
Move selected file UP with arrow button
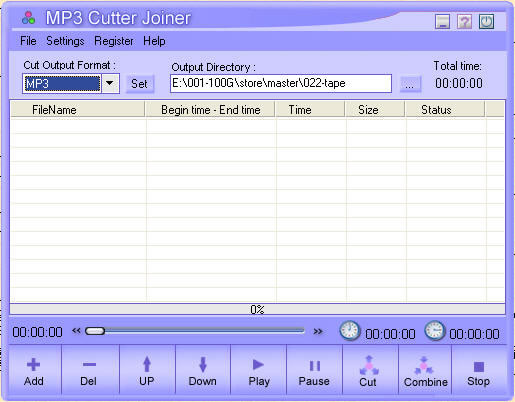click(147, 371)
